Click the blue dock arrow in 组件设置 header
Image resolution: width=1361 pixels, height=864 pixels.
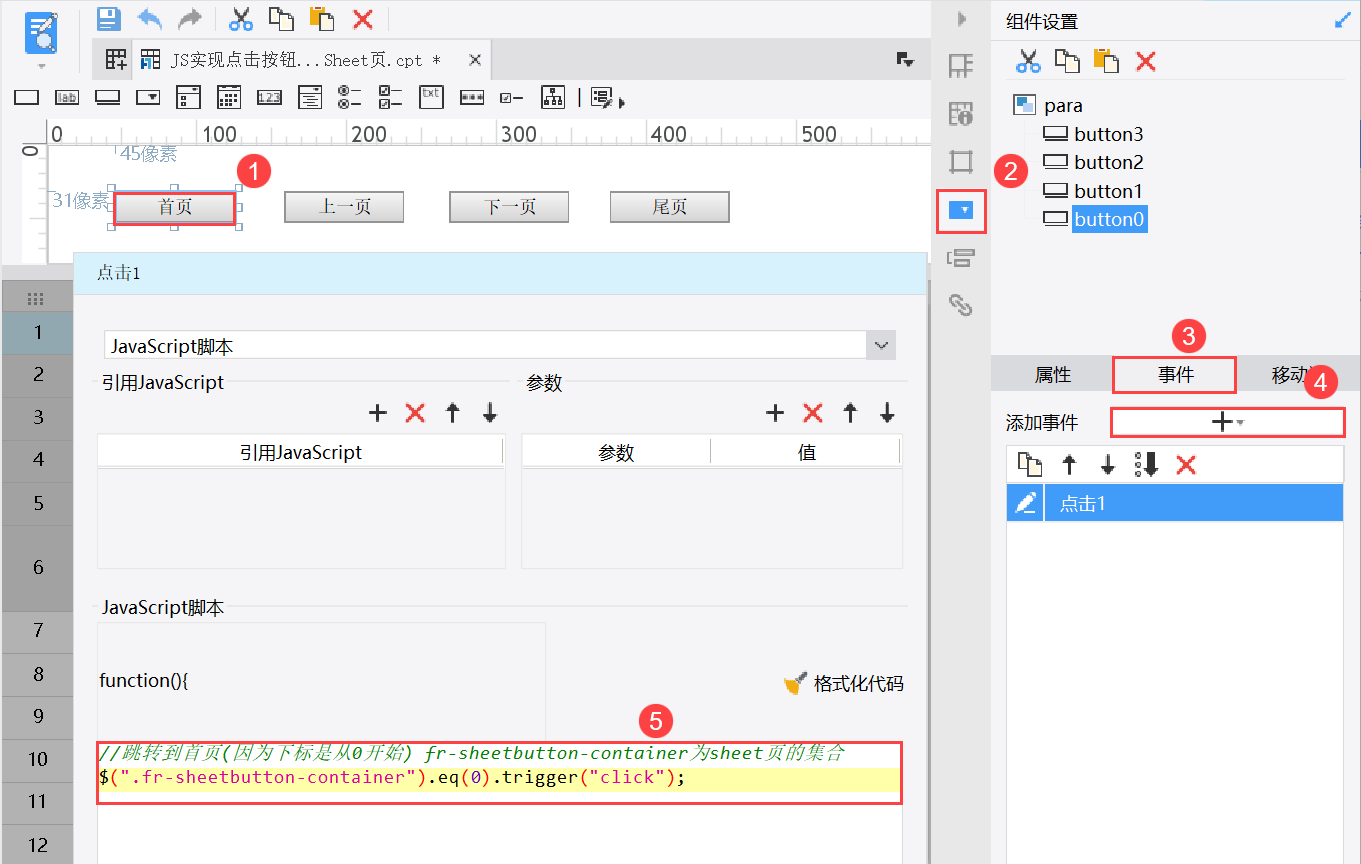pyautogui.click(x=1343, y=20)
